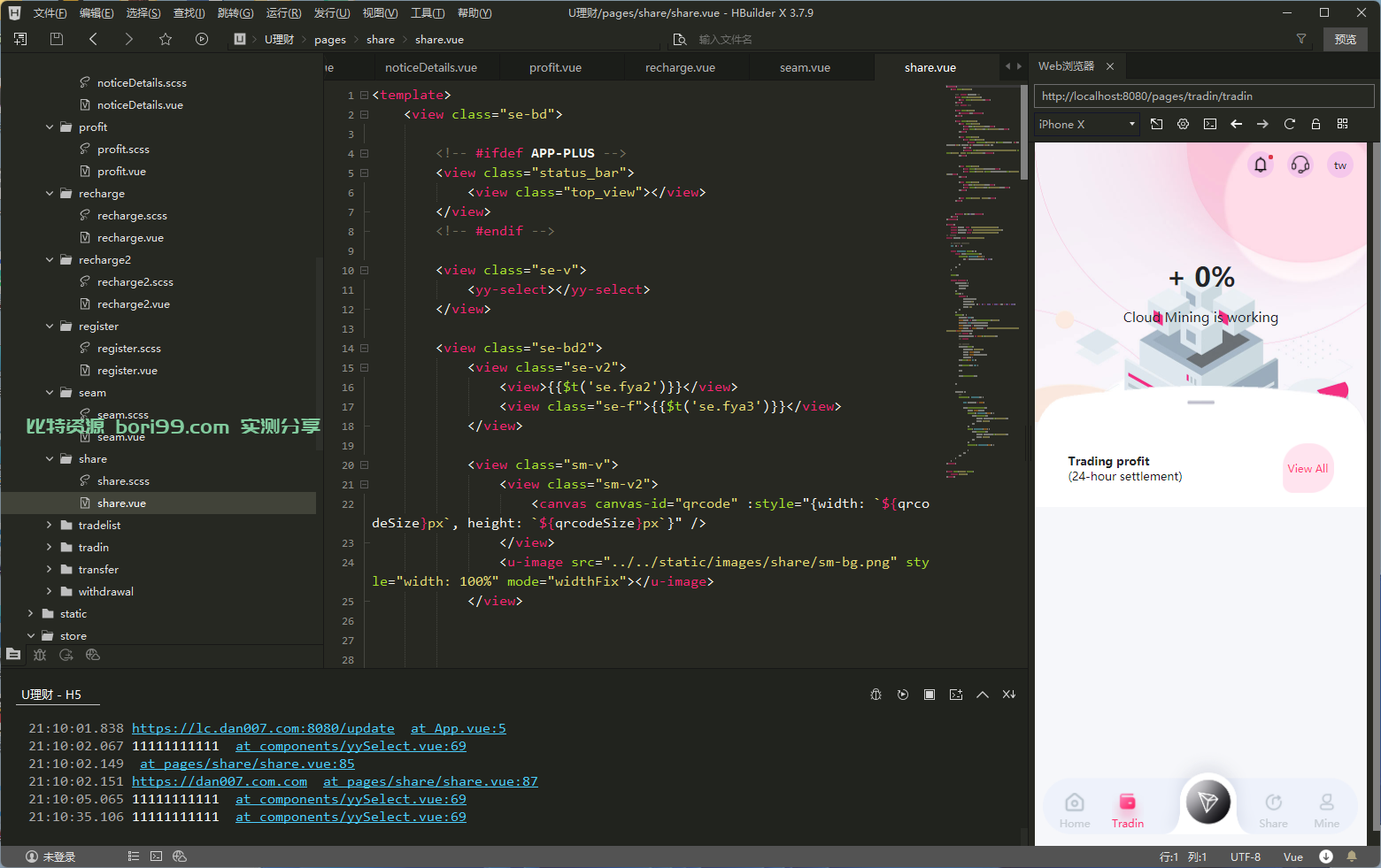Image resolution: width=1381 pixels, height=868 pixels.
Task: Click the browser back arrow
Action: [1237, 125]
